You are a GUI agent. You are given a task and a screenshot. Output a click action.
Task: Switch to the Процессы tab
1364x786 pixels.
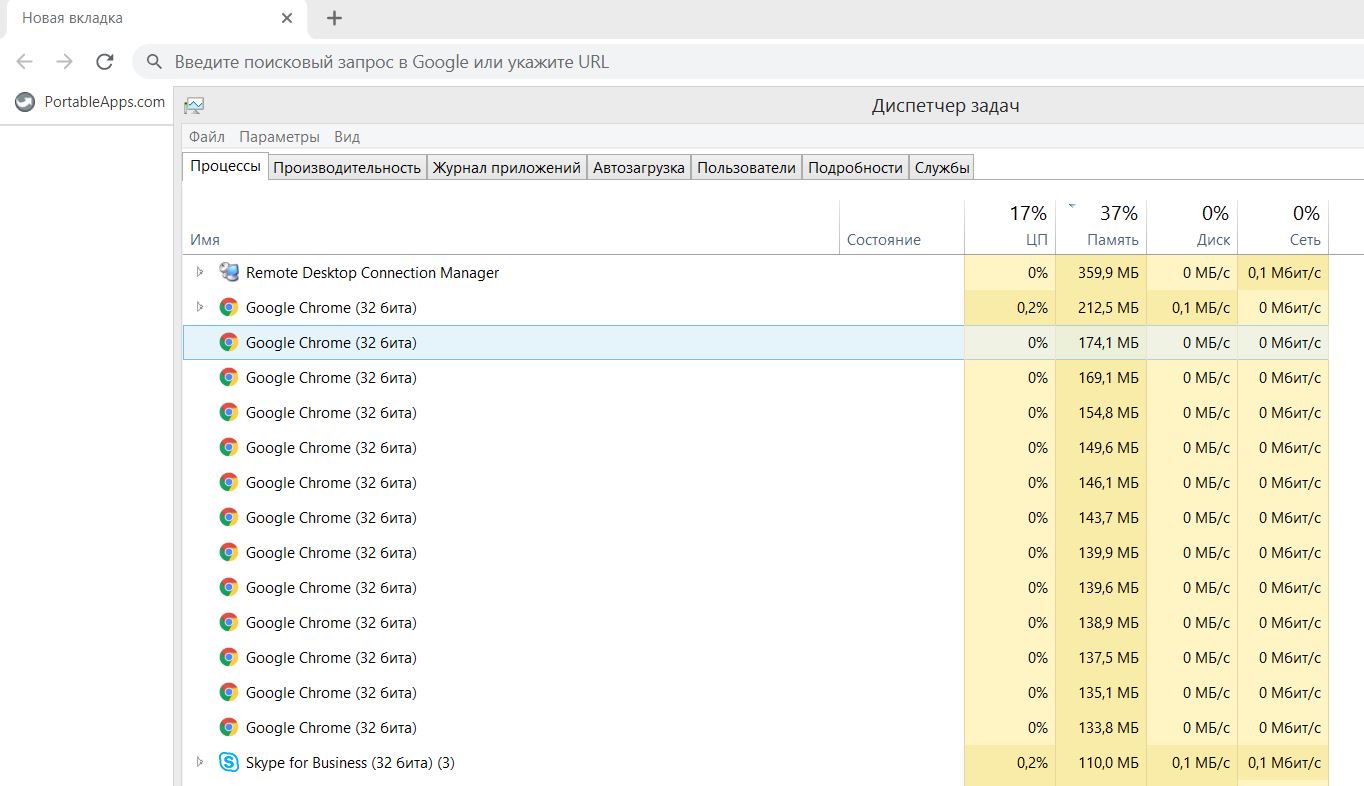(226, 166)
